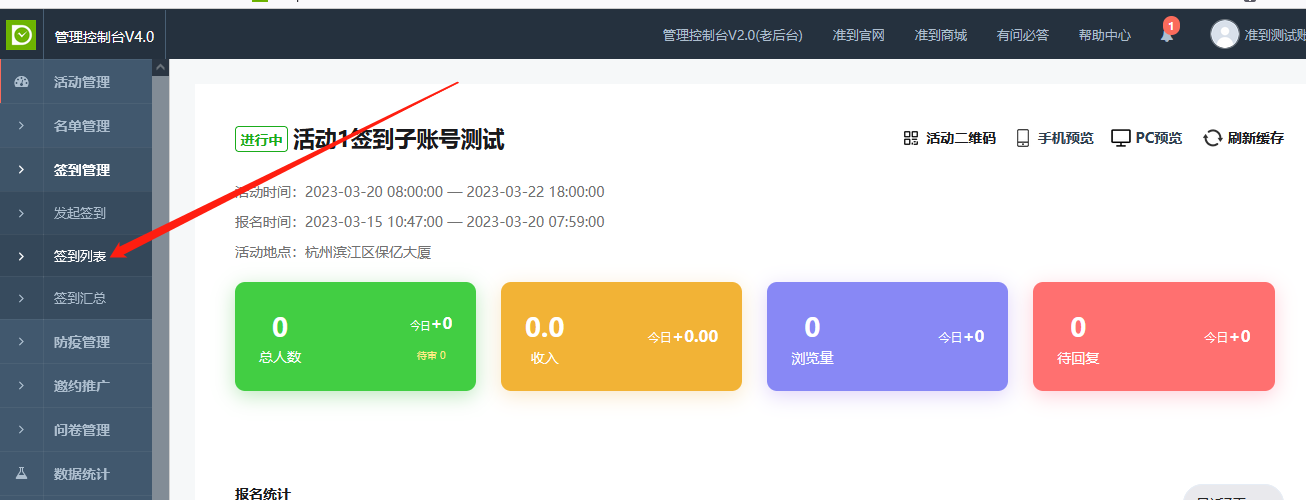This screenshot has width=1306, height=500.
Task: Click the dashboard icon beside 活动管理
Action: click(21, 82)
